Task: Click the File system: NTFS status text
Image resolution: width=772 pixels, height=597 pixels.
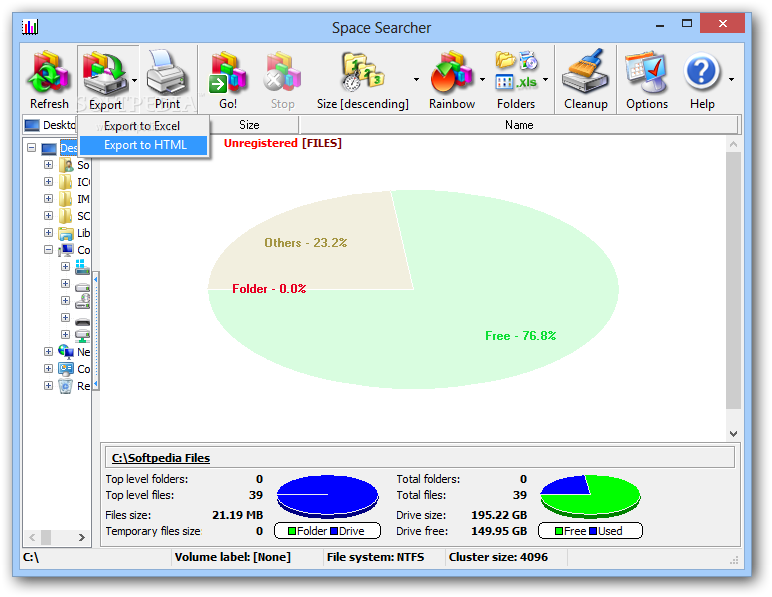Action: [x=375, y=557]
